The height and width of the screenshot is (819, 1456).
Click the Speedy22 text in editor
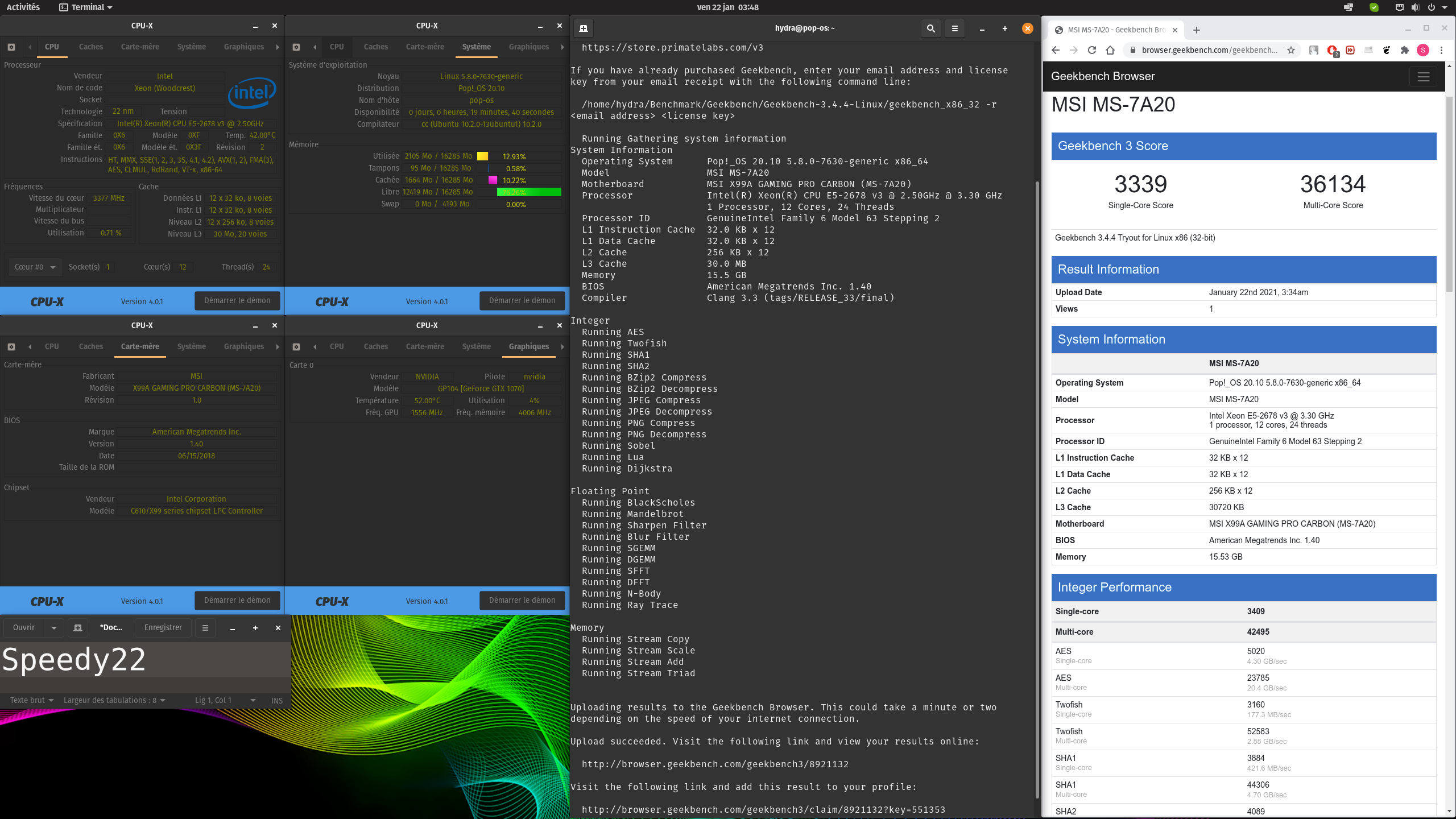[74, 660]
